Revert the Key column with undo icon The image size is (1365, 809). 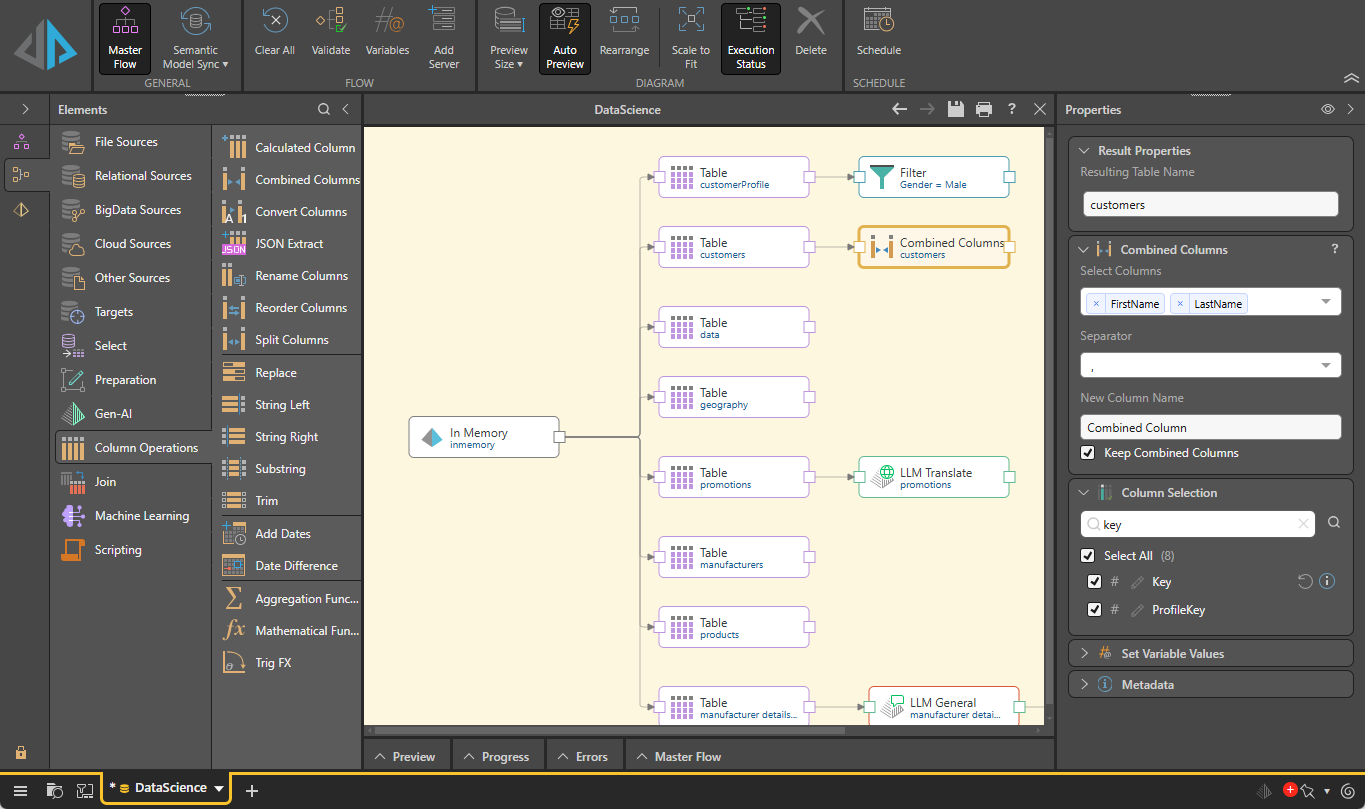[1305, 581]
